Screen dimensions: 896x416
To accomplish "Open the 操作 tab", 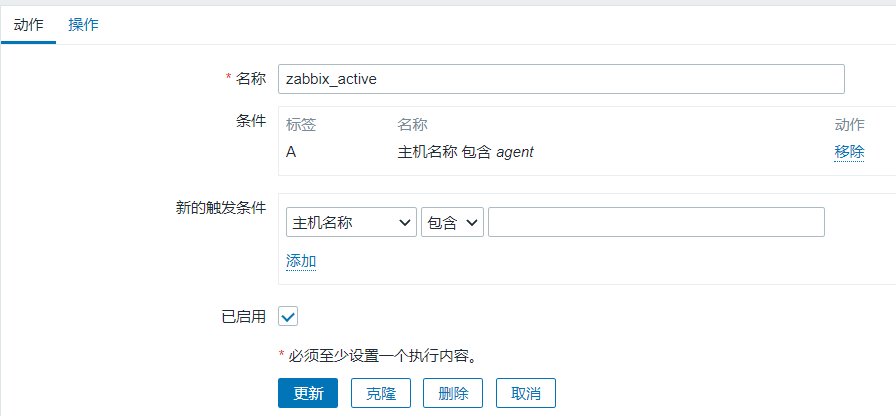I will pos(83,24).
